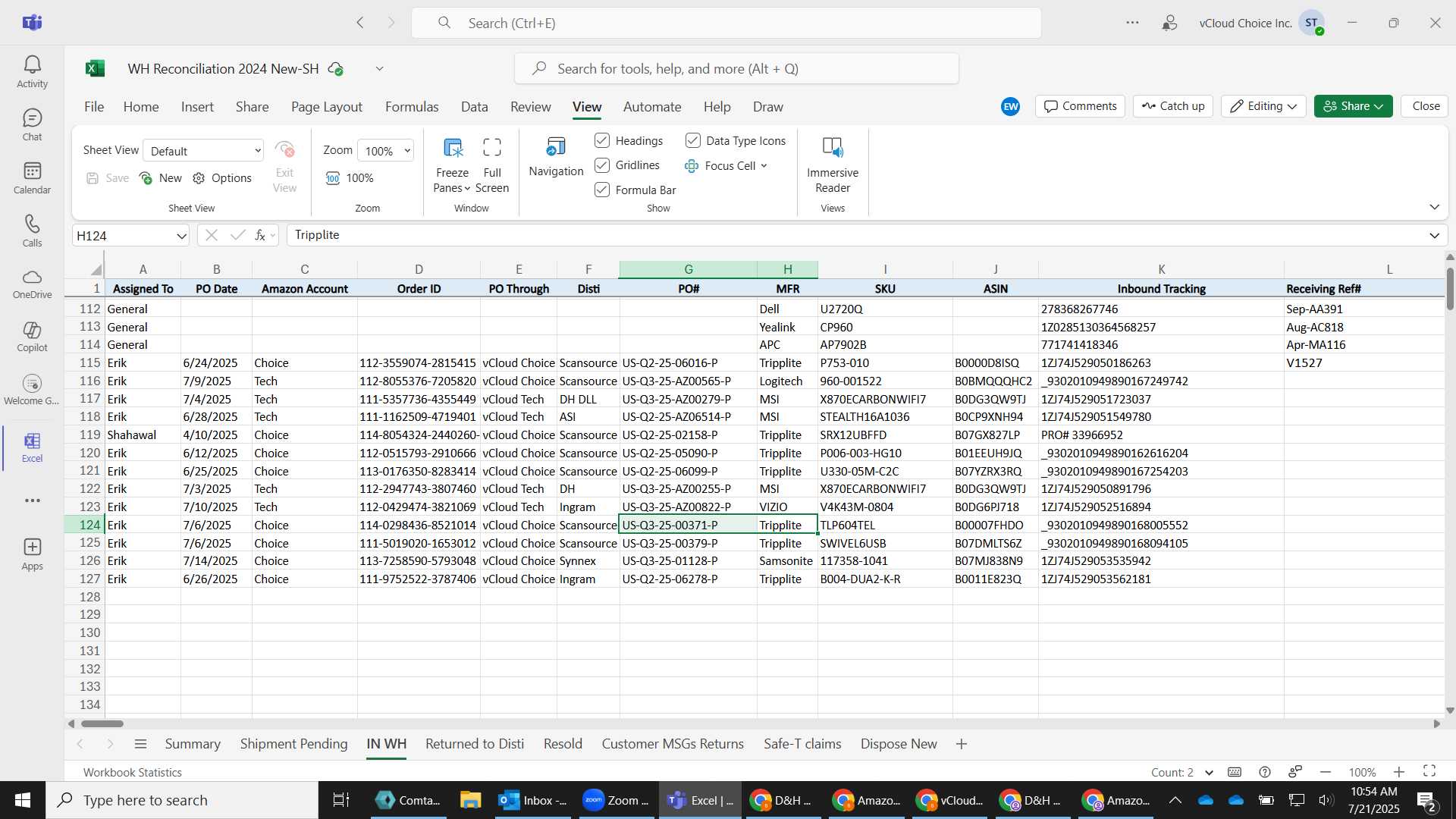Open Chat in Teams sidebar

tap(32, 125)
